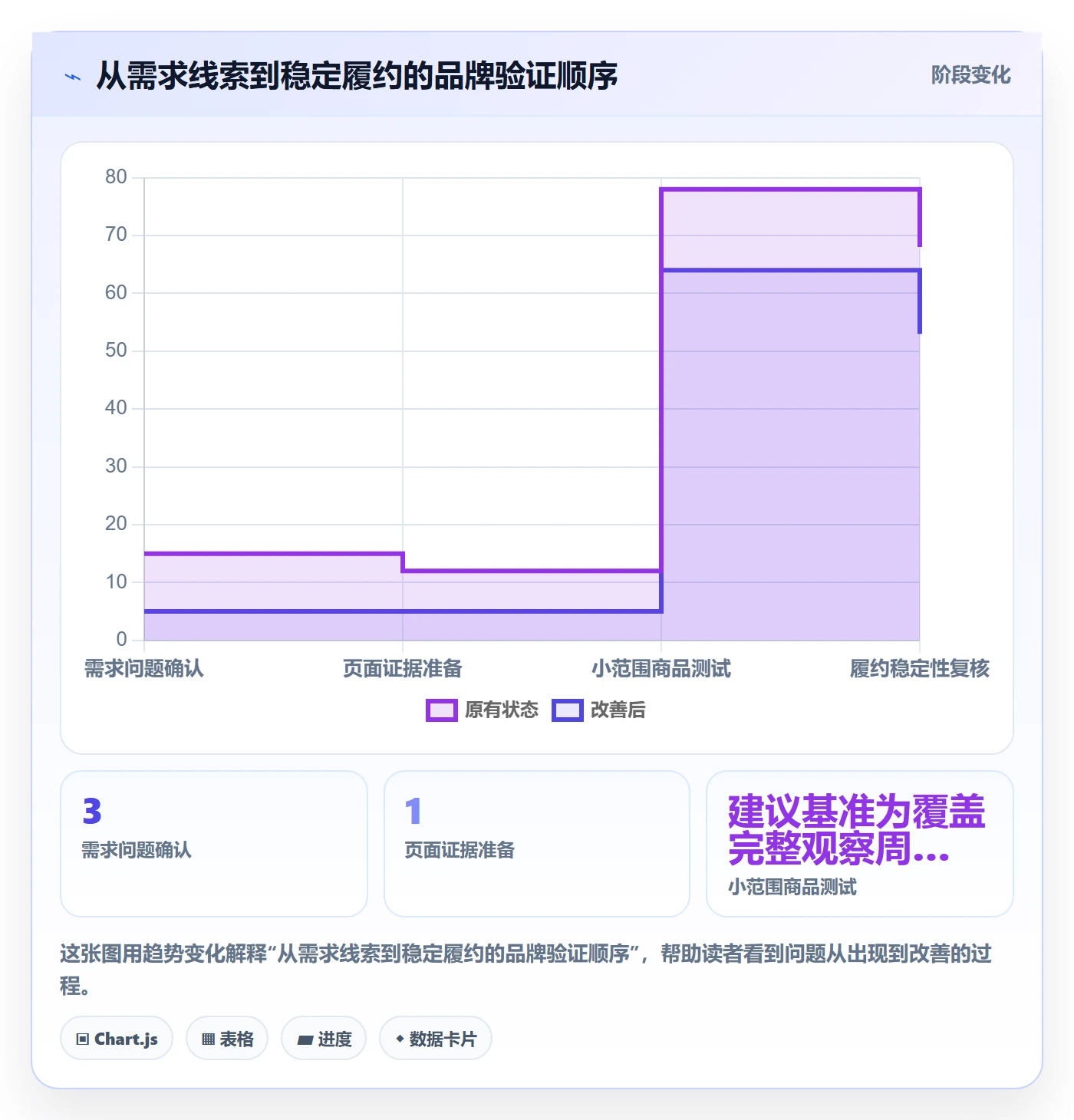This screenshot has width=1074, height=1120.
Task: Click the 履约稳定性复核 x-axis label
Action: pos(920,669)
